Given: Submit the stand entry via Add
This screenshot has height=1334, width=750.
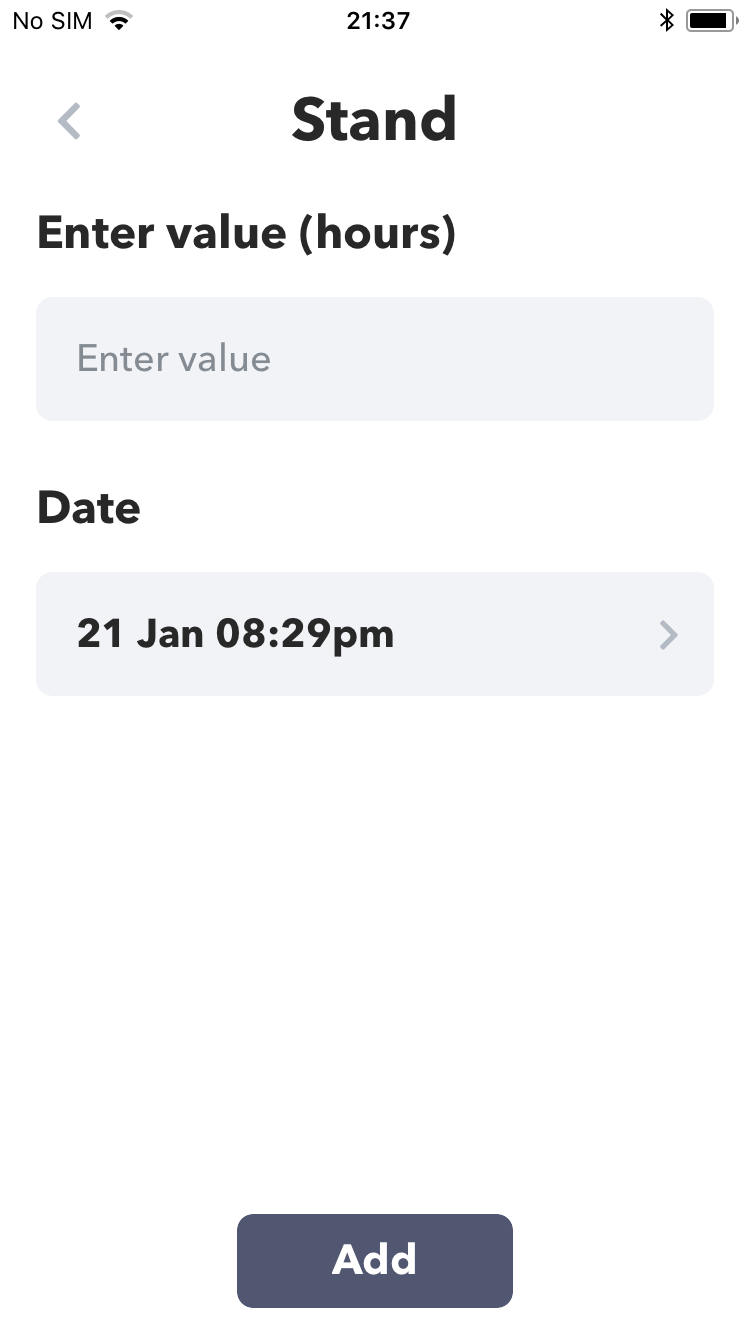Looking at the screenshot, I should click(375, 1260).
